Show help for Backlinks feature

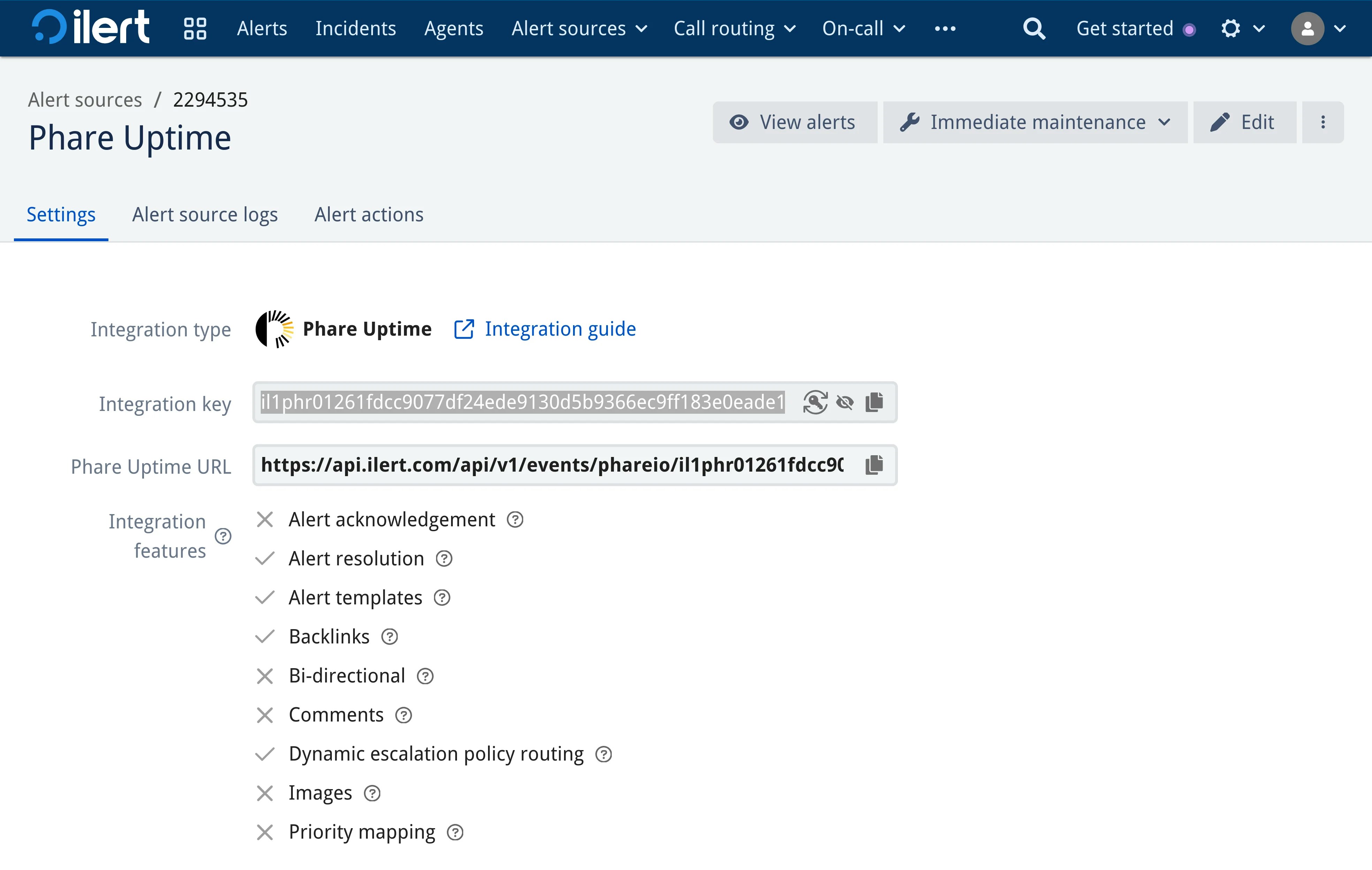389,636
